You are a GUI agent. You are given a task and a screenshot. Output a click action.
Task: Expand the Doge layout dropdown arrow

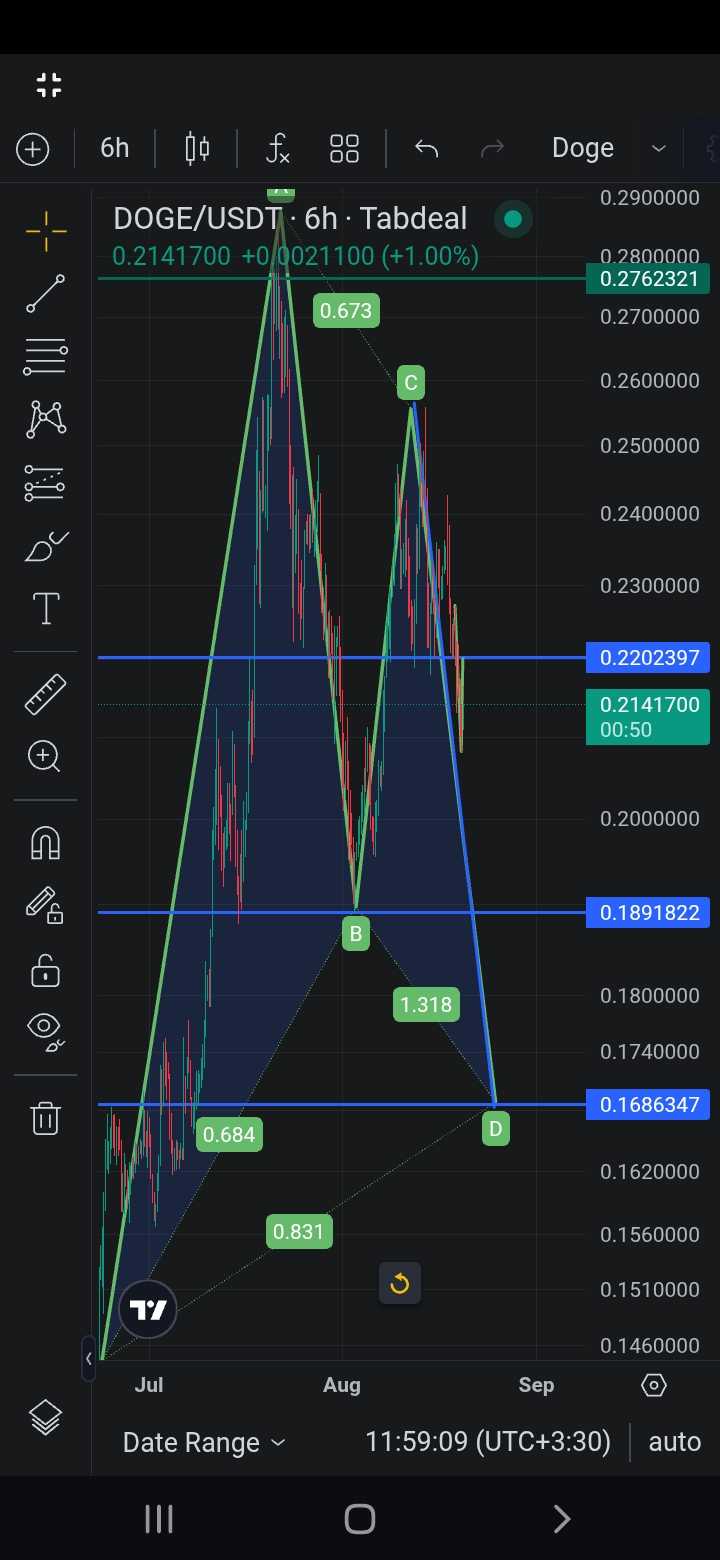click(659, 149)
